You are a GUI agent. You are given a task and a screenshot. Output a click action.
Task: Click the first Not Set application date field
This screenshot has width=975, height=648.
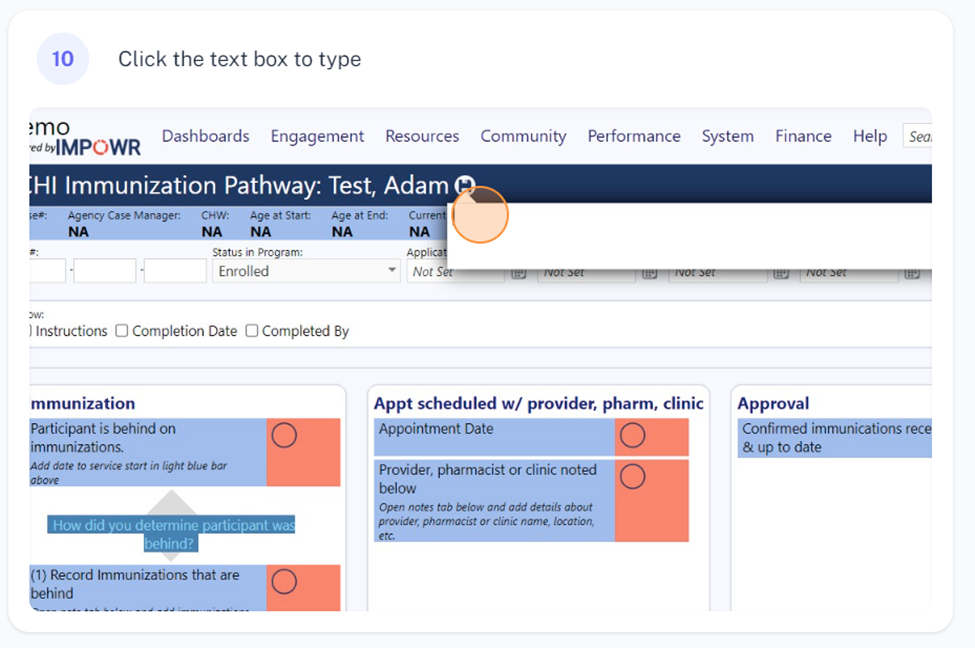[x=455, y=272]
